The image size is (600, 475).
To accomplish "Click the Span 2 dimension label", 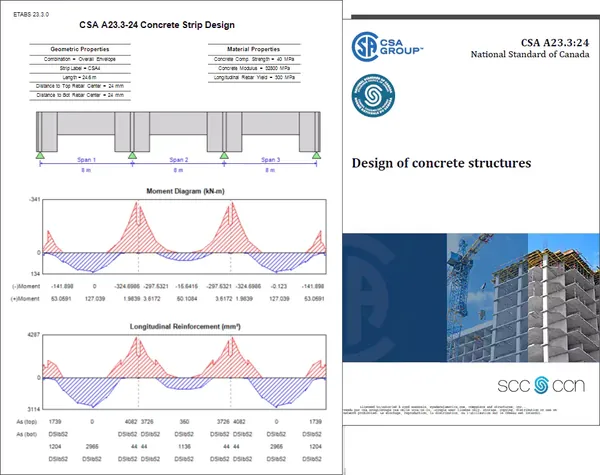I will coord(179,160).
